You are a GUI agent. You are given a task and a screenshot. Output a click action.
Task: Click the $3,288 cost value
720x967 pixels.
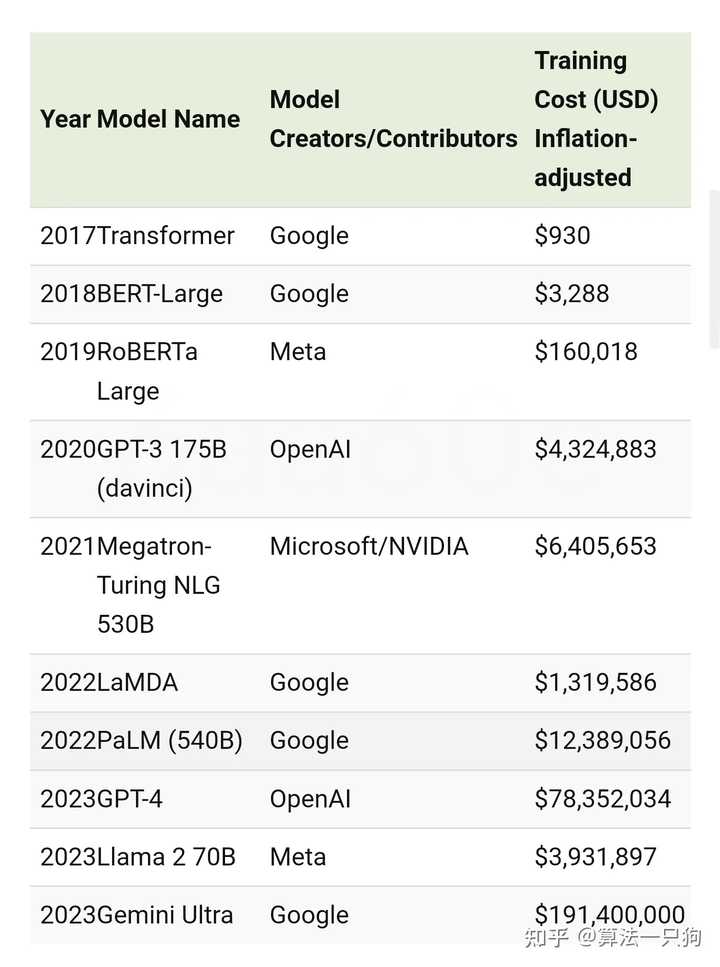pos(572,294)
